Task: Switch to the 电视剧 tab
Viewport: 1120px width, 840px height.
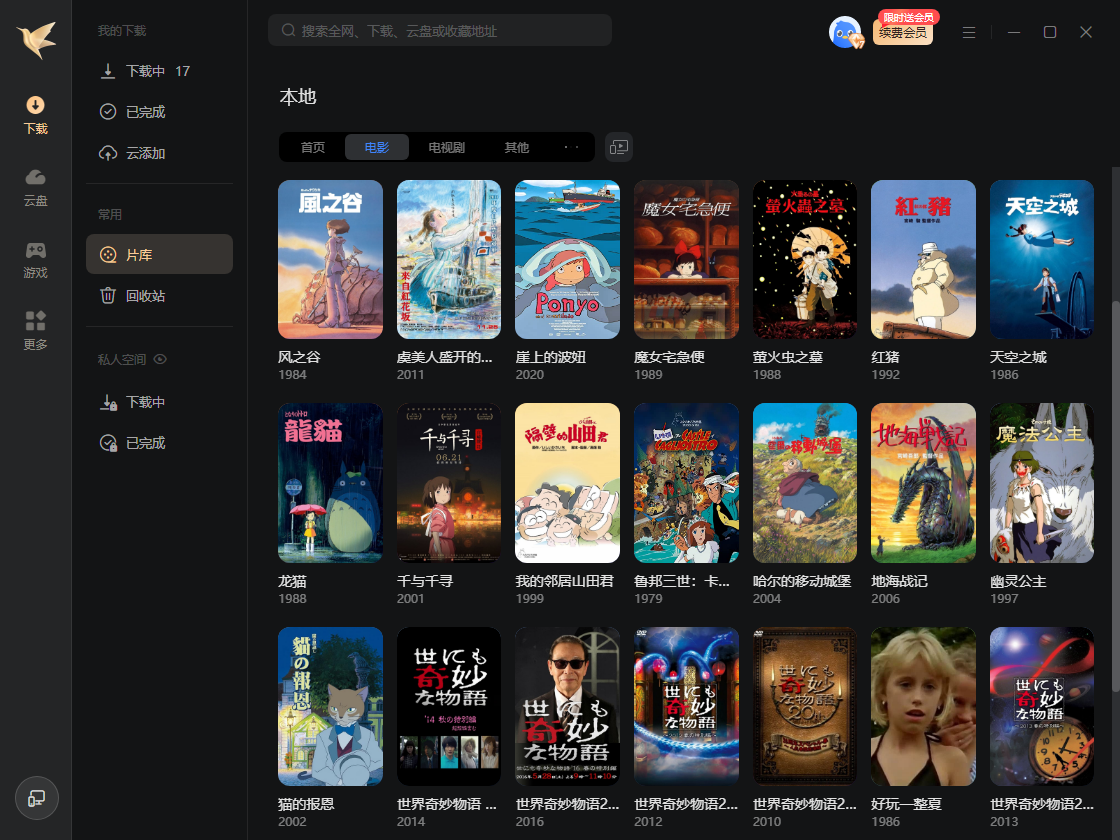Action: click(446, 147)
